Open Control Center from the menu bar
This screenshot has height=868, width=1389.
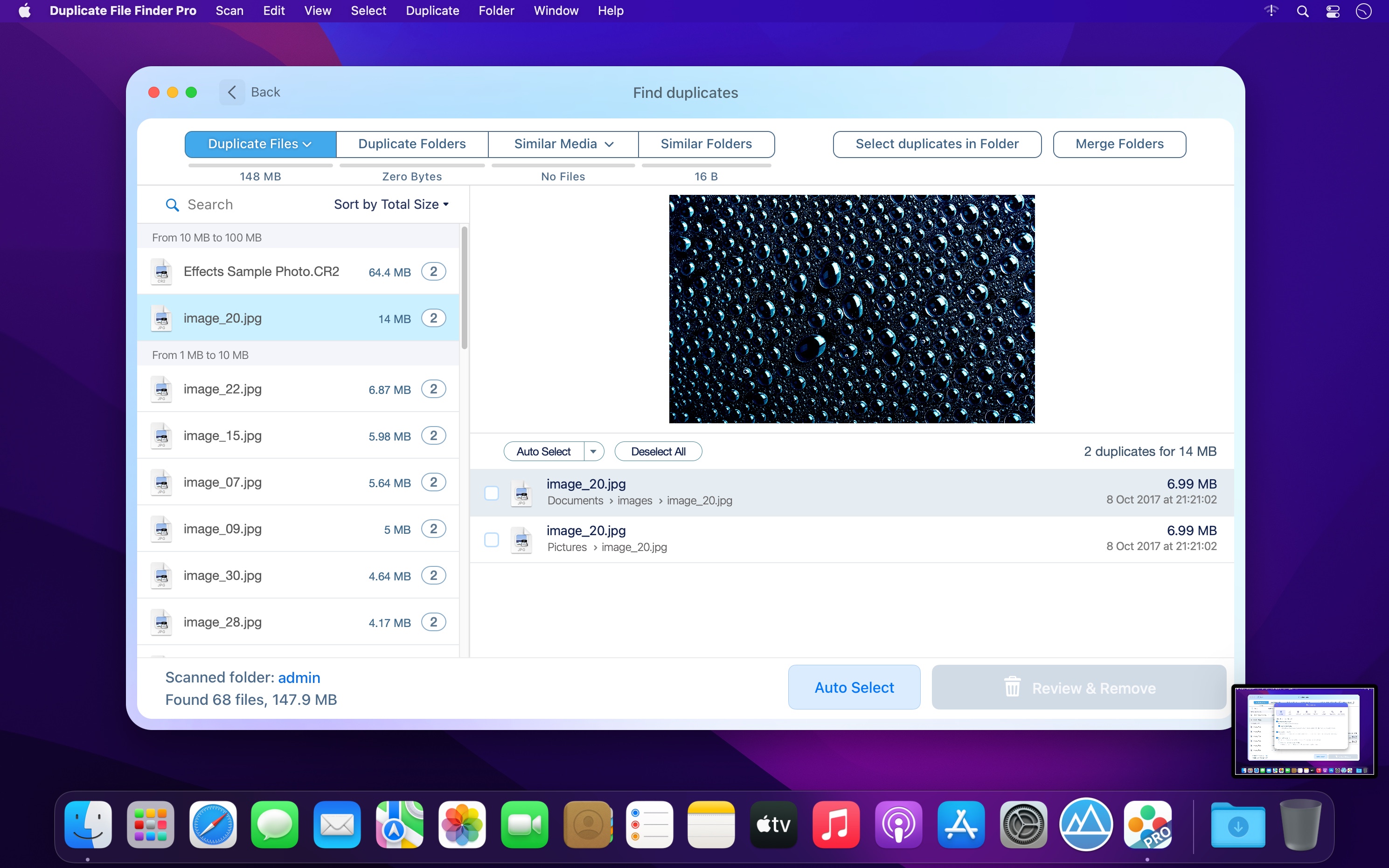click(1333, 11)
